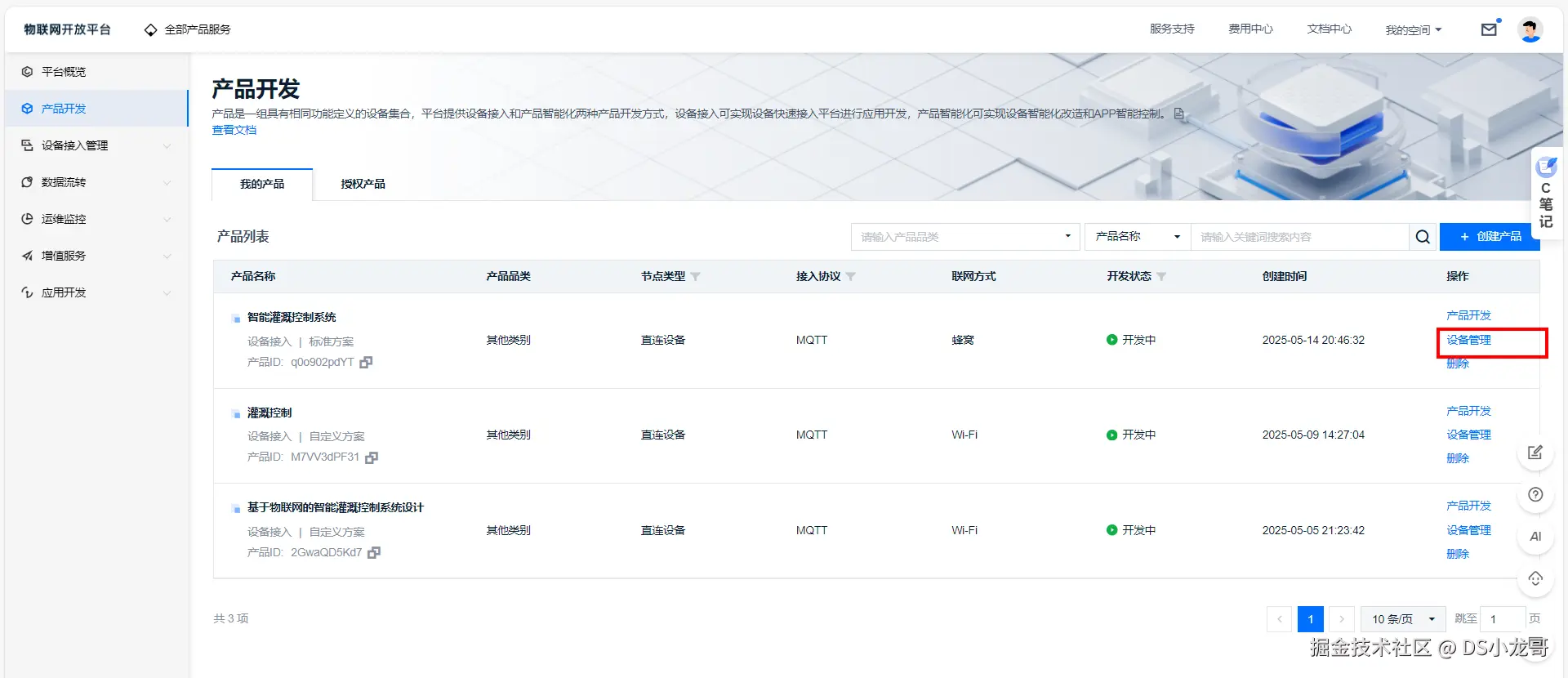Screen dimensions: 1568x678
Task: Click the keyword search input field
Action: tap(1300, 237)
